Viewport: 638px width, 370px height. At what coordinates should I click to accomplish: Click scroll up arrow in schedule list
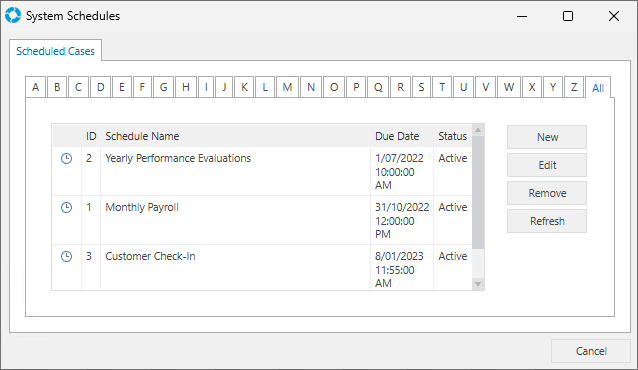click(x=478, y=130)
